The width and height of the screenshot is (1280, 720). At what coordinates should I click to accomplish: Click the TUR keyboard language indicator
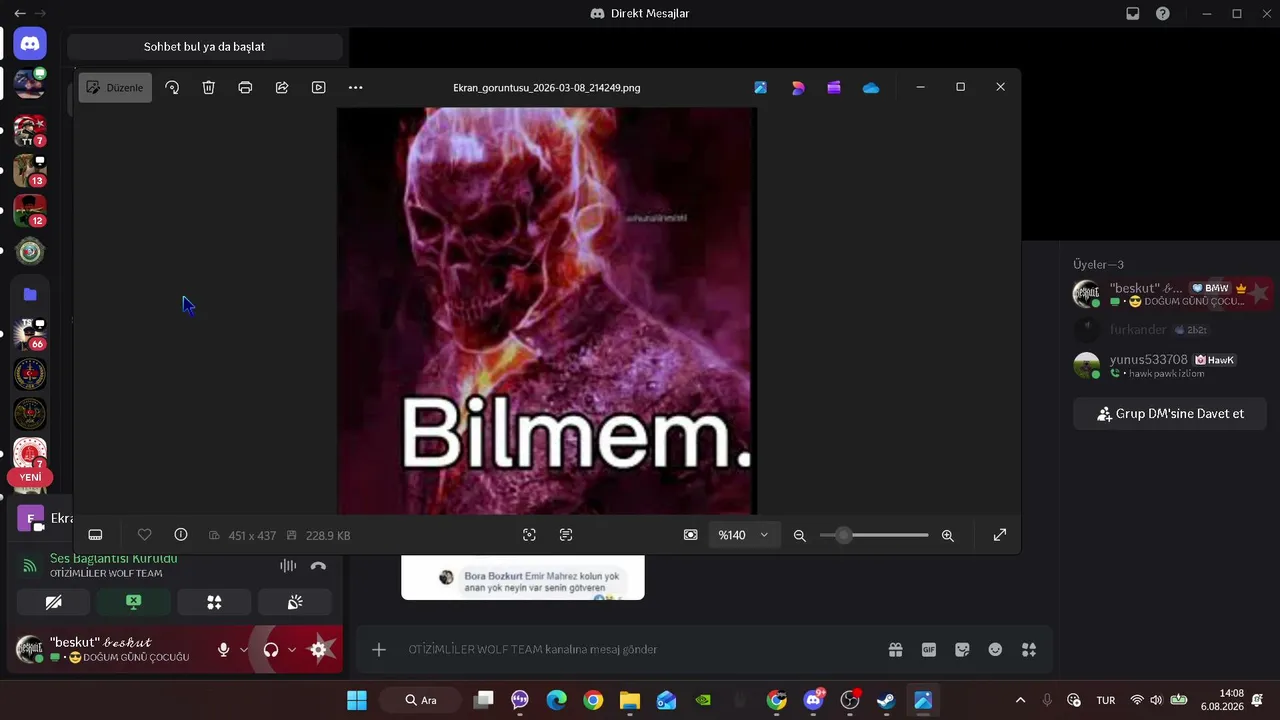coord(1106,700)
